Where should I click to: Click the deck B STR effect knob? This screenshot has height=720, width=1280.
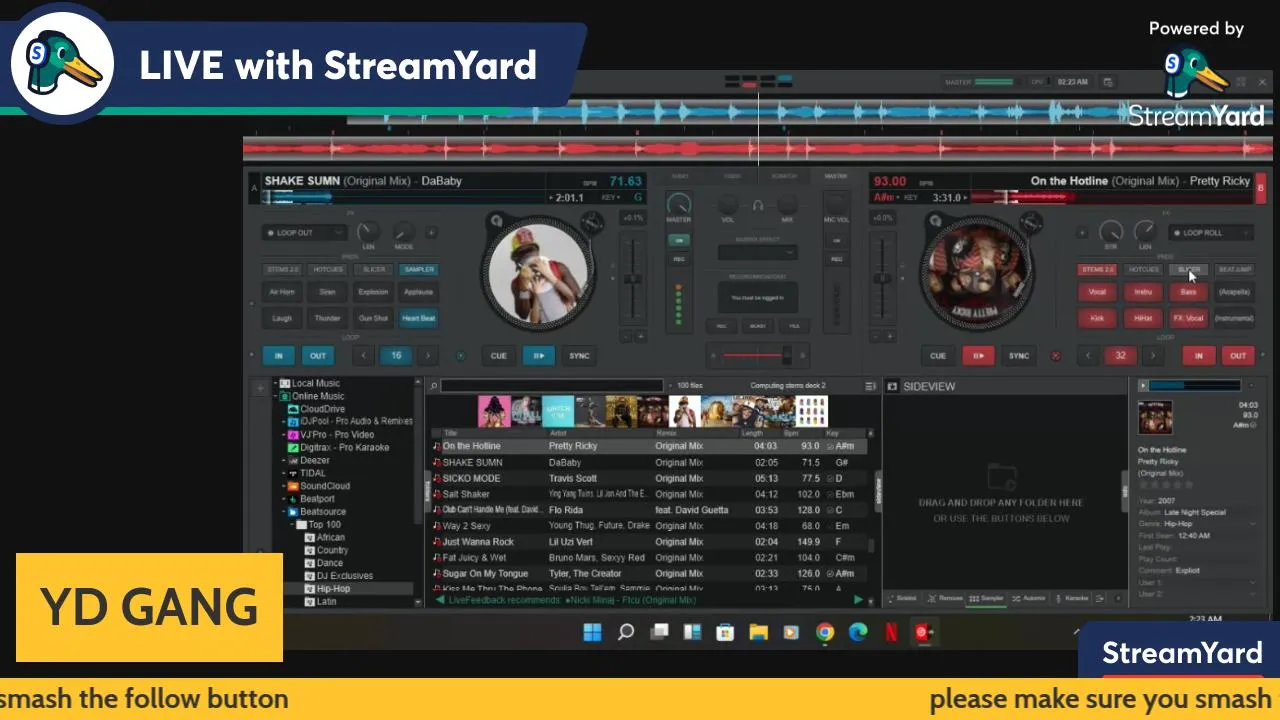[x=1110, y=231]
